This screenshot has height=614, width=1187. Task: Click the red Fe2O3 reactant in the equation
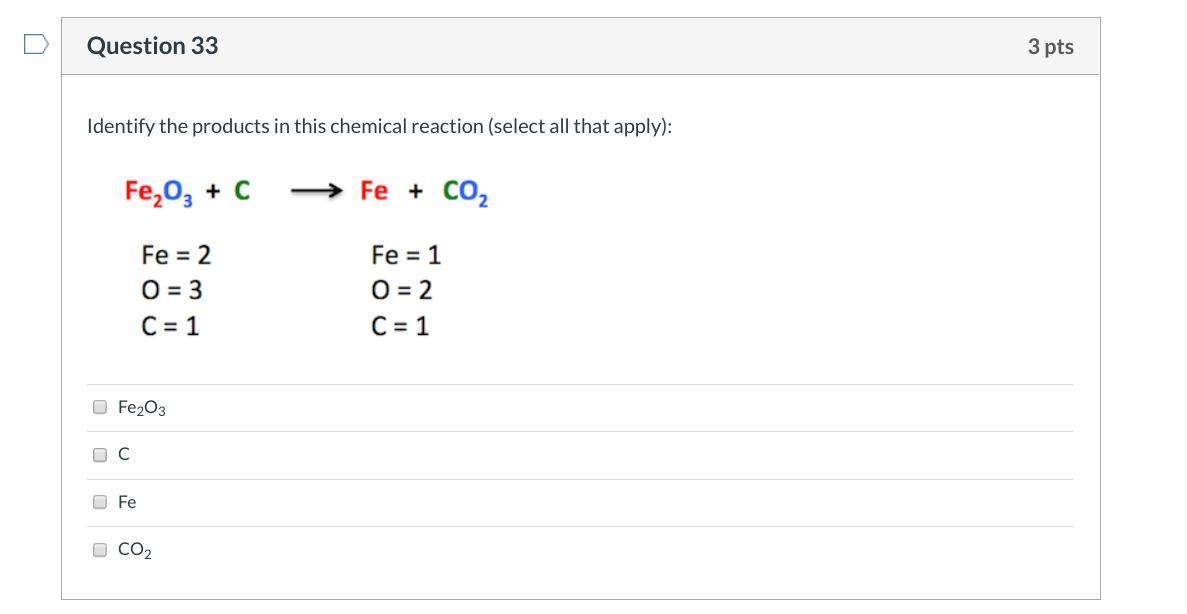159,191
